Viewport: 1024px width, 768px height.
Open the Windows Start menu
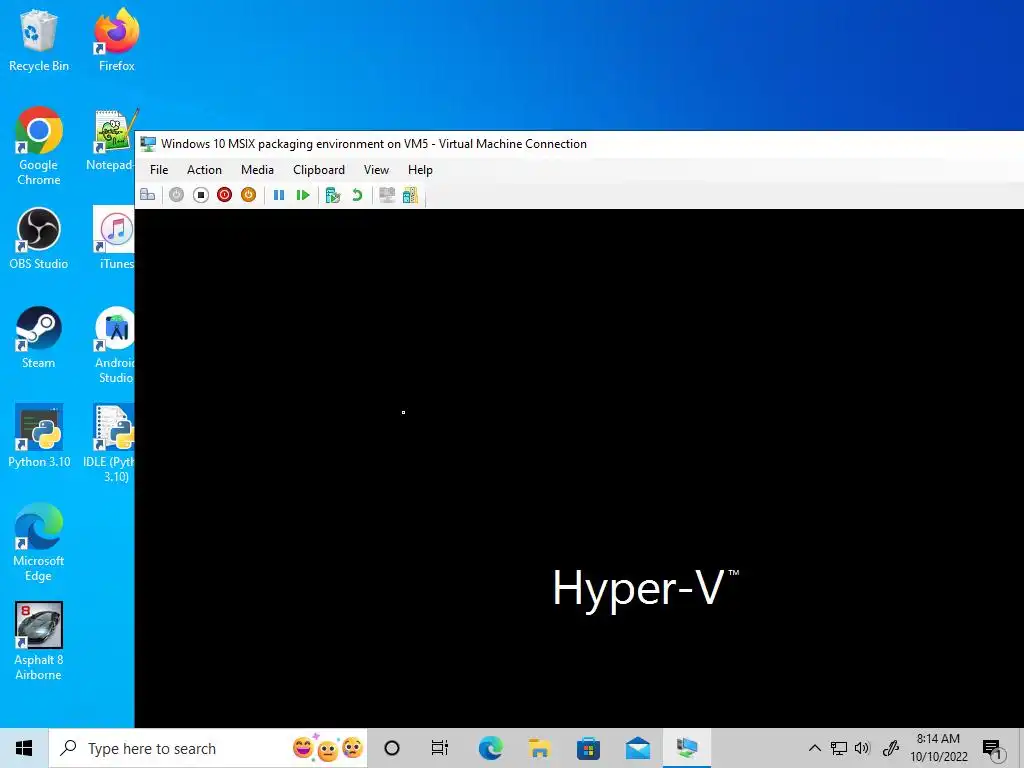pyautogui.click(x=24, y=748)
